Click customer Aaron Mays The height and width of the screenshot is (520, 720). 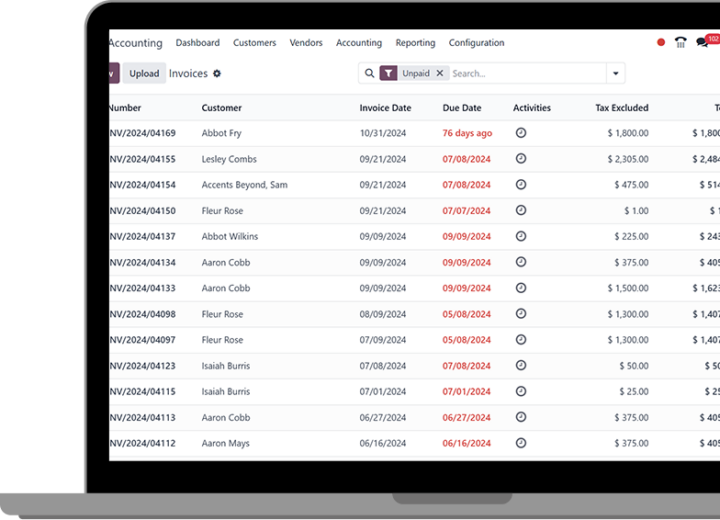(225, 443)
